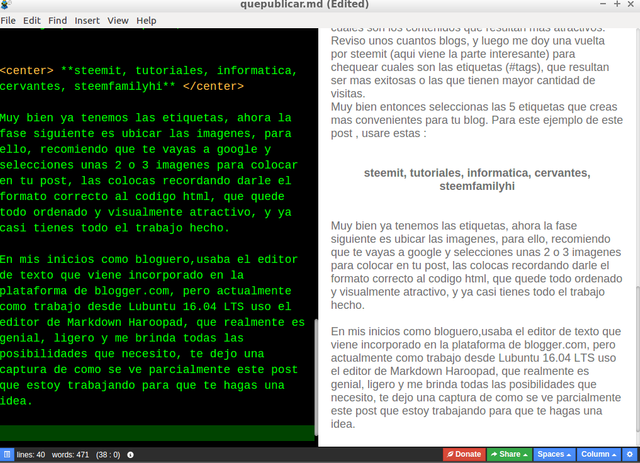Viewport: 640px width, 463px height.
Task: Click the Donate button
Action: pyautogui.click(x=464, y=454)
